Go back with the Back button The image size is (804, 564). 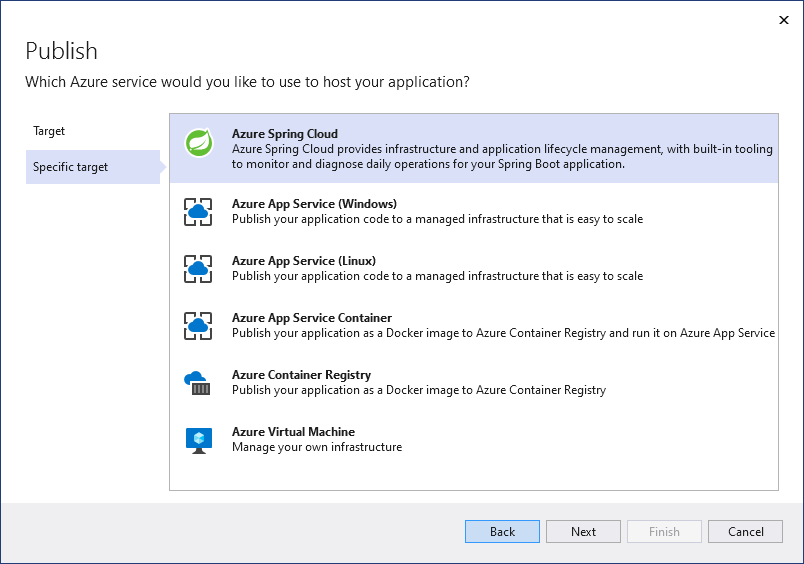(x=502, y=532)
